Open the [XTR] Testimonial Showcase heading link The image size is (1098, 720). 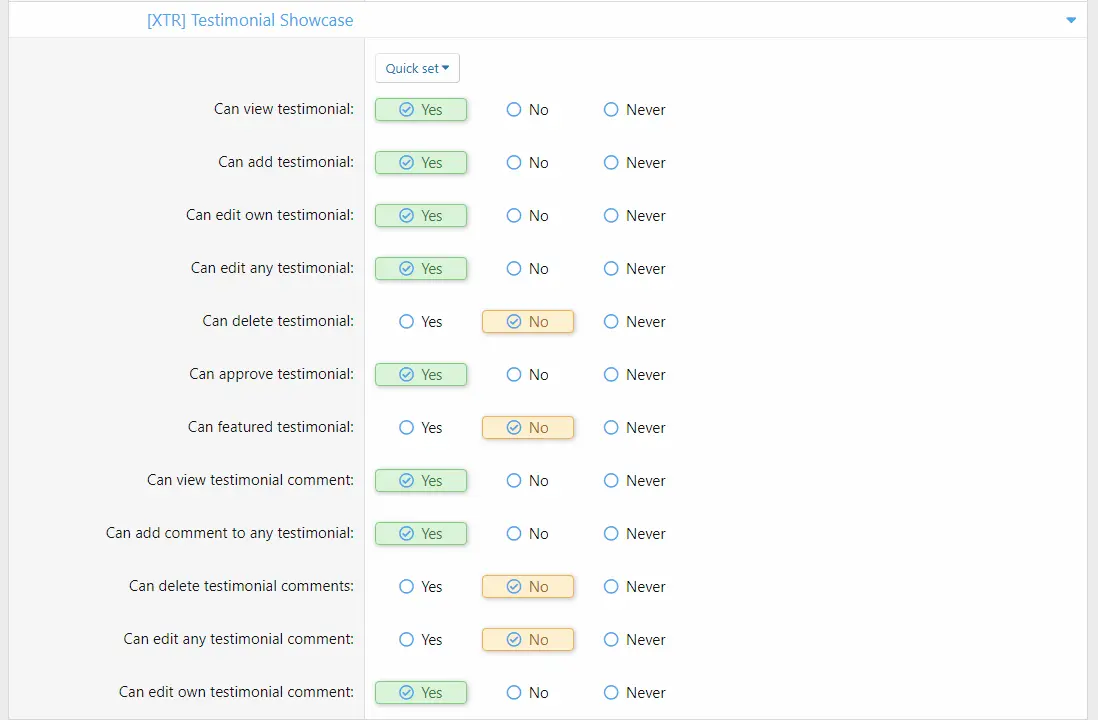pyautogui.click(x=250, y=20)
